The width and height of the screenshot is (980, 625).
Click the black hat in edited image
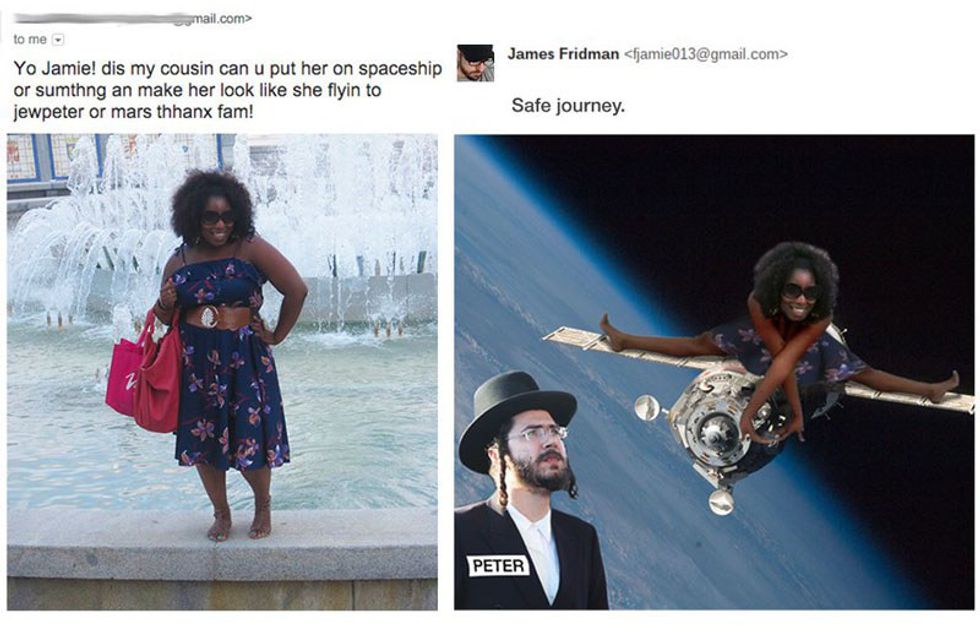click(516, 418)
